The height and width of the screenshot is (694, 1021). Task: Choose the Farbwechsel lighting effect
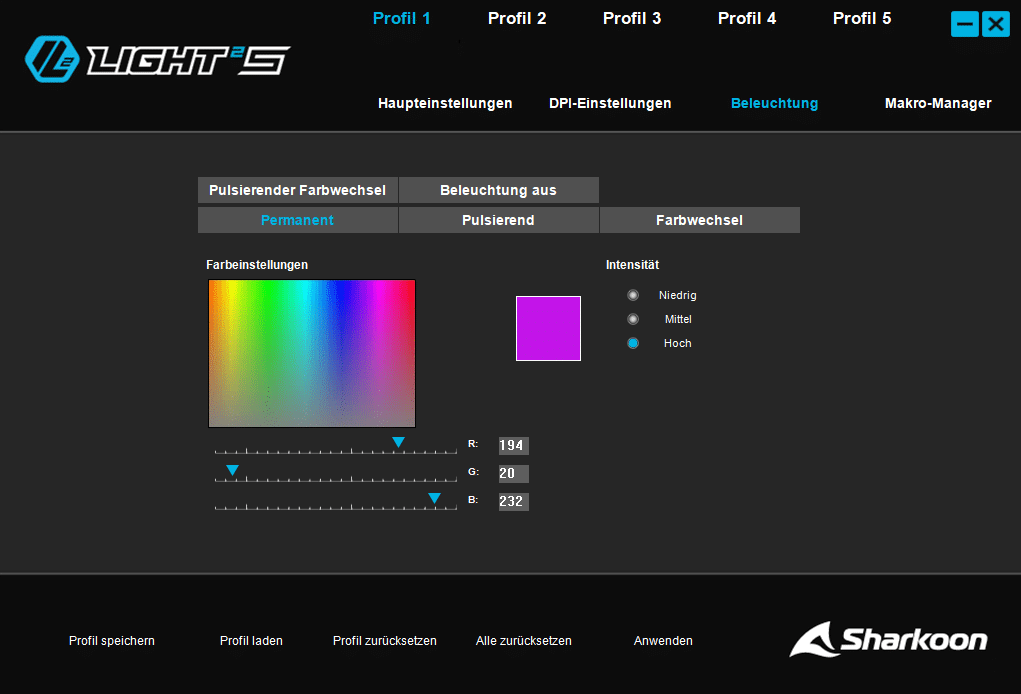(x=699, y=220)
